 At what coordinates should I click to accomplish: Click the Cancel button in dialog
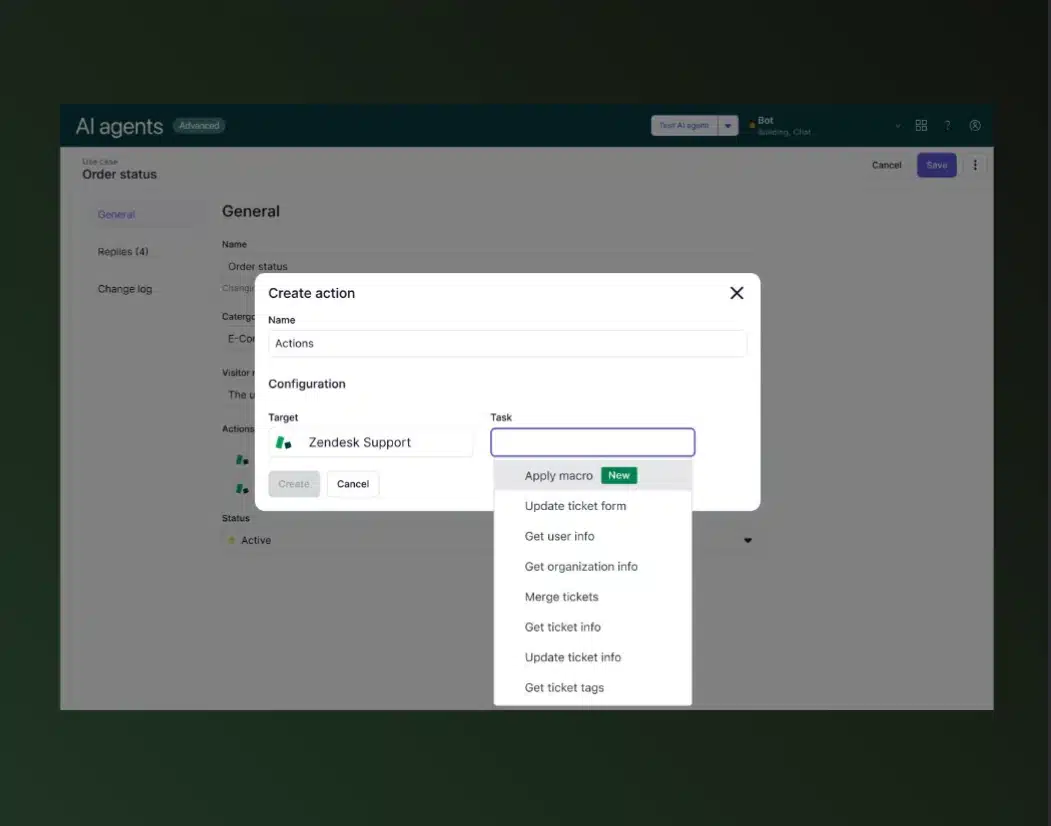[x=353, y=484]
